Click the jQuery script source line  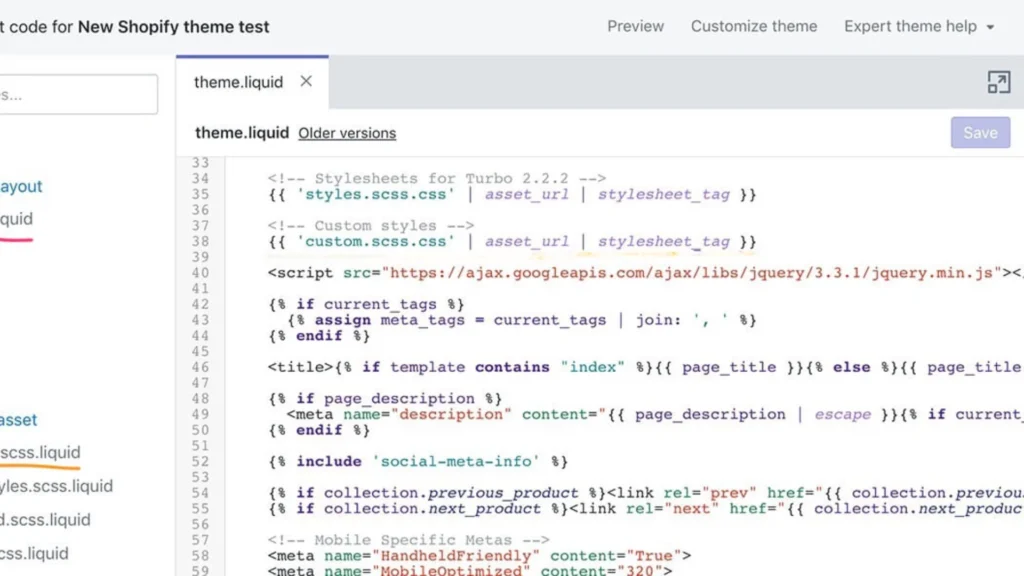[600, 272]
